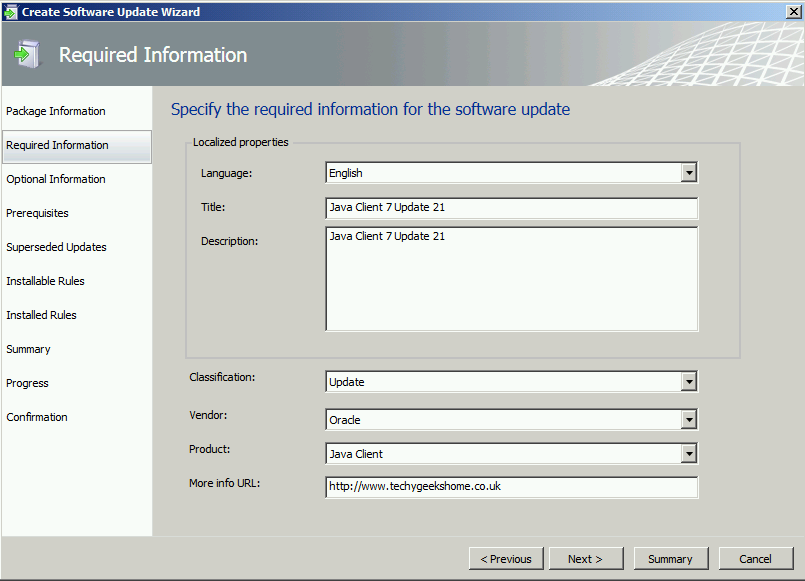Open the Language dropdown arrow

(689, 173)
